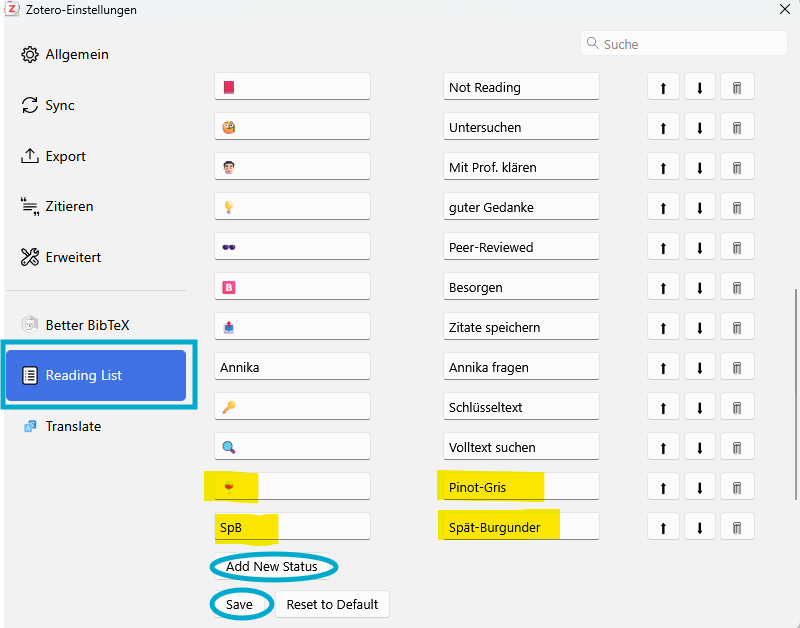
Task: Edit the Peer-Reviewed name field
Action: (x=521, y=247)
